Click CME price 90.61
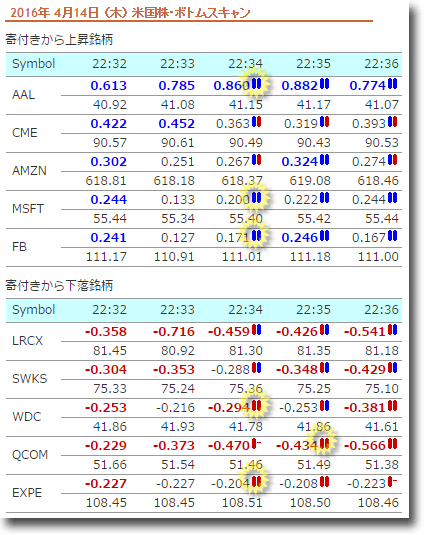This screenshot has height=535, width=426. pos(178,143)
